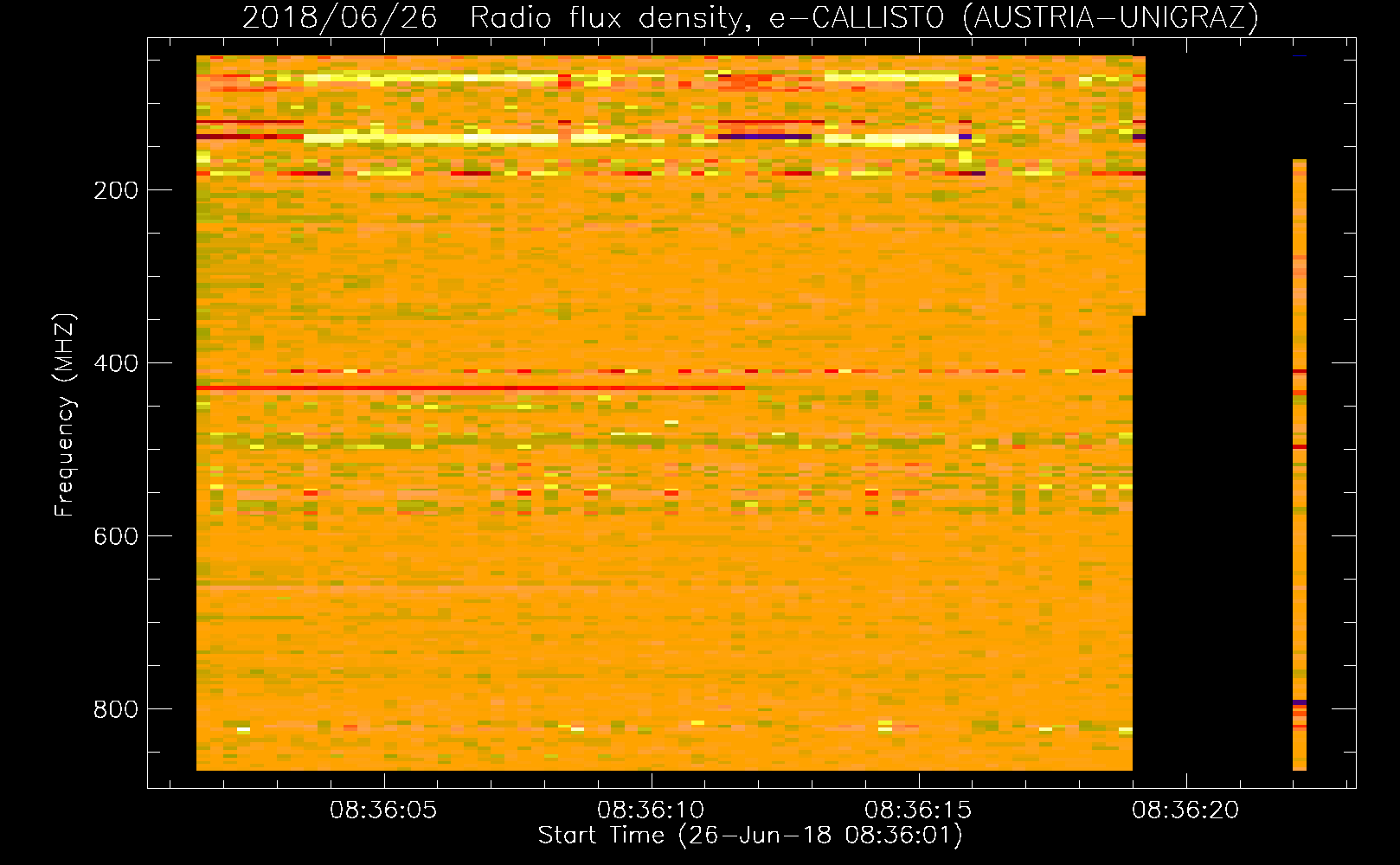Click the 400 frequency tick label
This screenshot has height=865, width=1400.
(116, 363)
